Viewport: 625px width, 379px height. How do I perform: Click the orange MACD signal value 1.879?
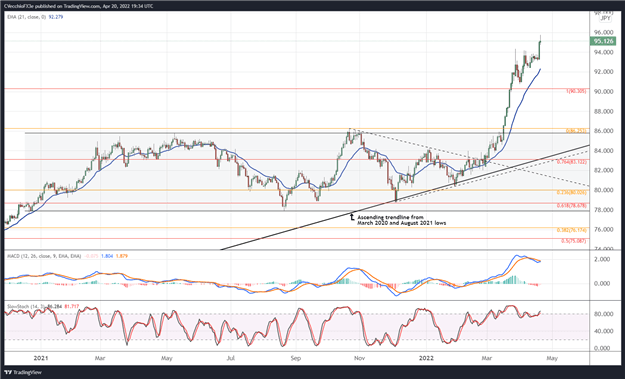[122, 256]
